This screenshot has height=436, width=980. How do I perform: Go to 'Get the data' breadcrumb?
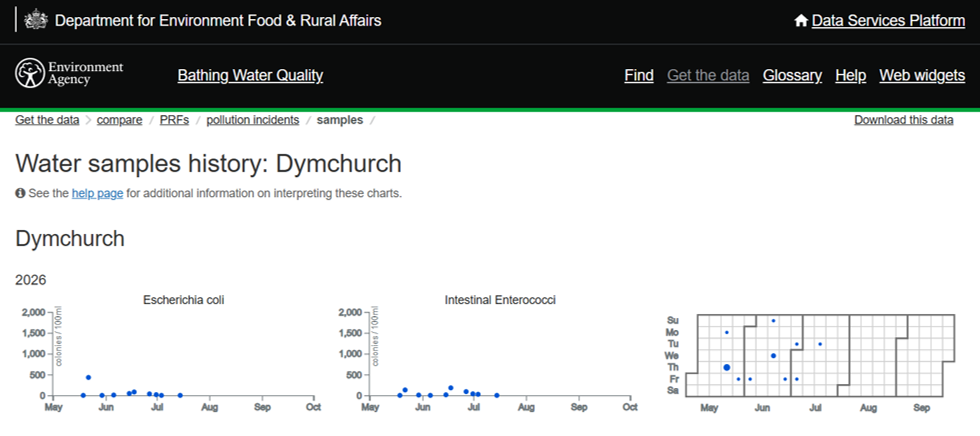point(48,120)
